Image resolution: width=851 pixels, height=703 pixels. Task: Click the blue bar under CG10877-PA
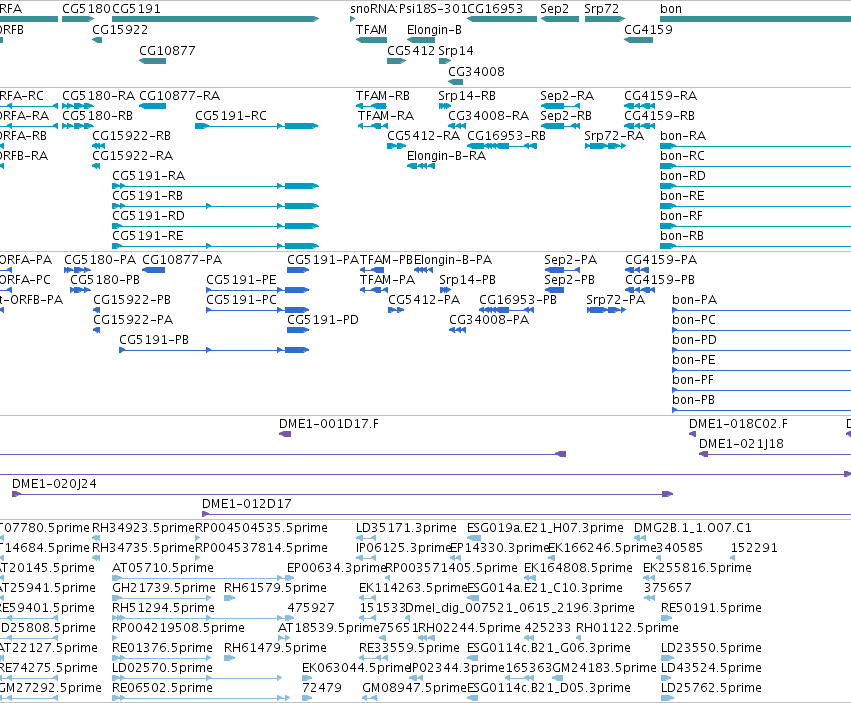pyautogui.click(x=154, y=270)
